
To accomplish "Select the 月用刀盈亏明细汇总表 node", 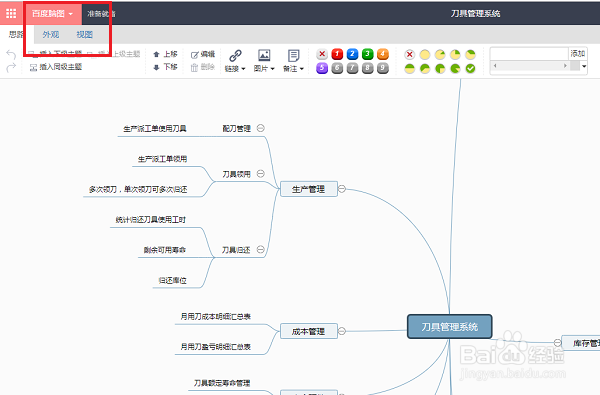I will (215, 347).
